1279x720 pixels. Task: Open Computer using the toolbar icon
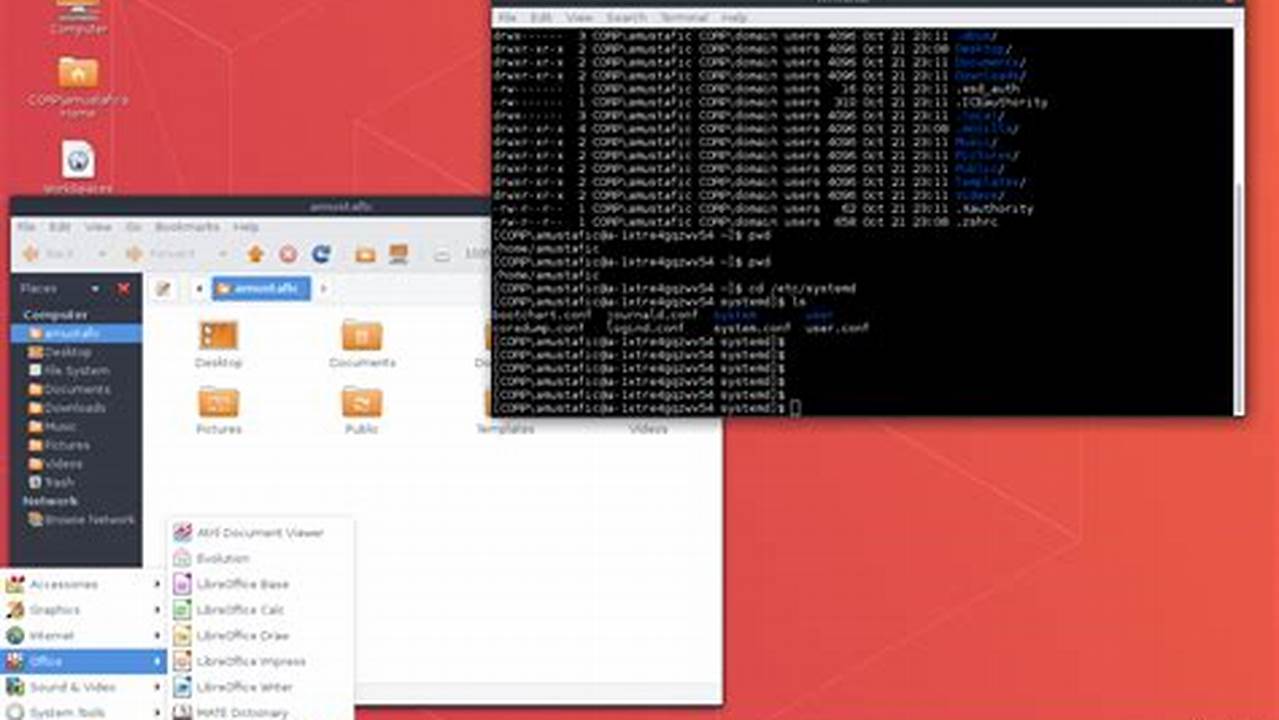[x=398, y=253]
